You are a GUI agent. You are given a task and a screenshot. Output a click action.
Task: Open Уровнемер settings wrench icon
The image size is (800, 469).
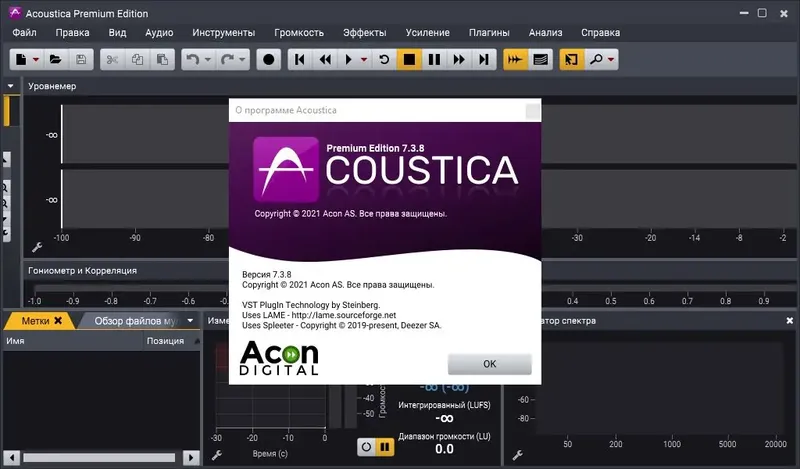click(37, 248)
